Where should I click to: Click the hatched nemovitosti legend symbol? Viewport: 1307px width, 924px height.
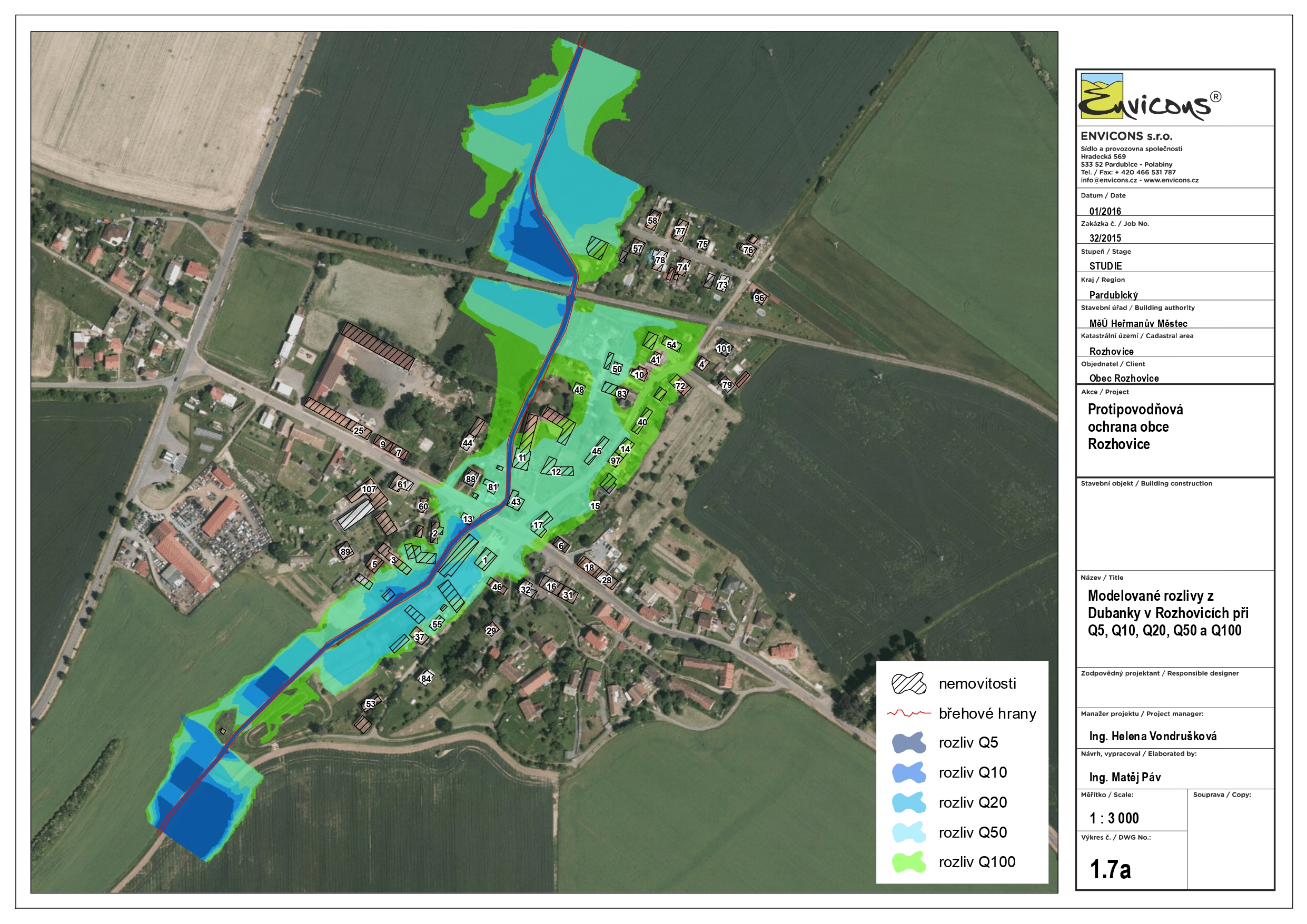coord(908,684)
